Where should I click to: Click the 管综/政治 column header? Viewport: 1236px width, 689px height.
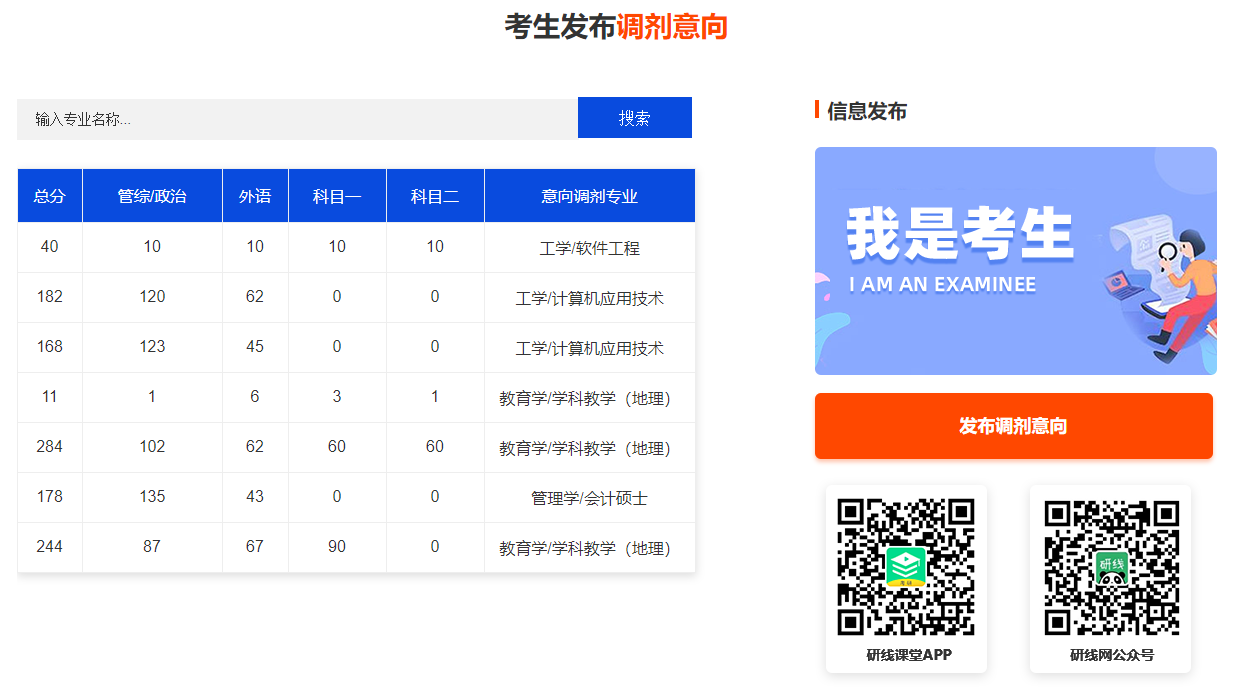152,196
